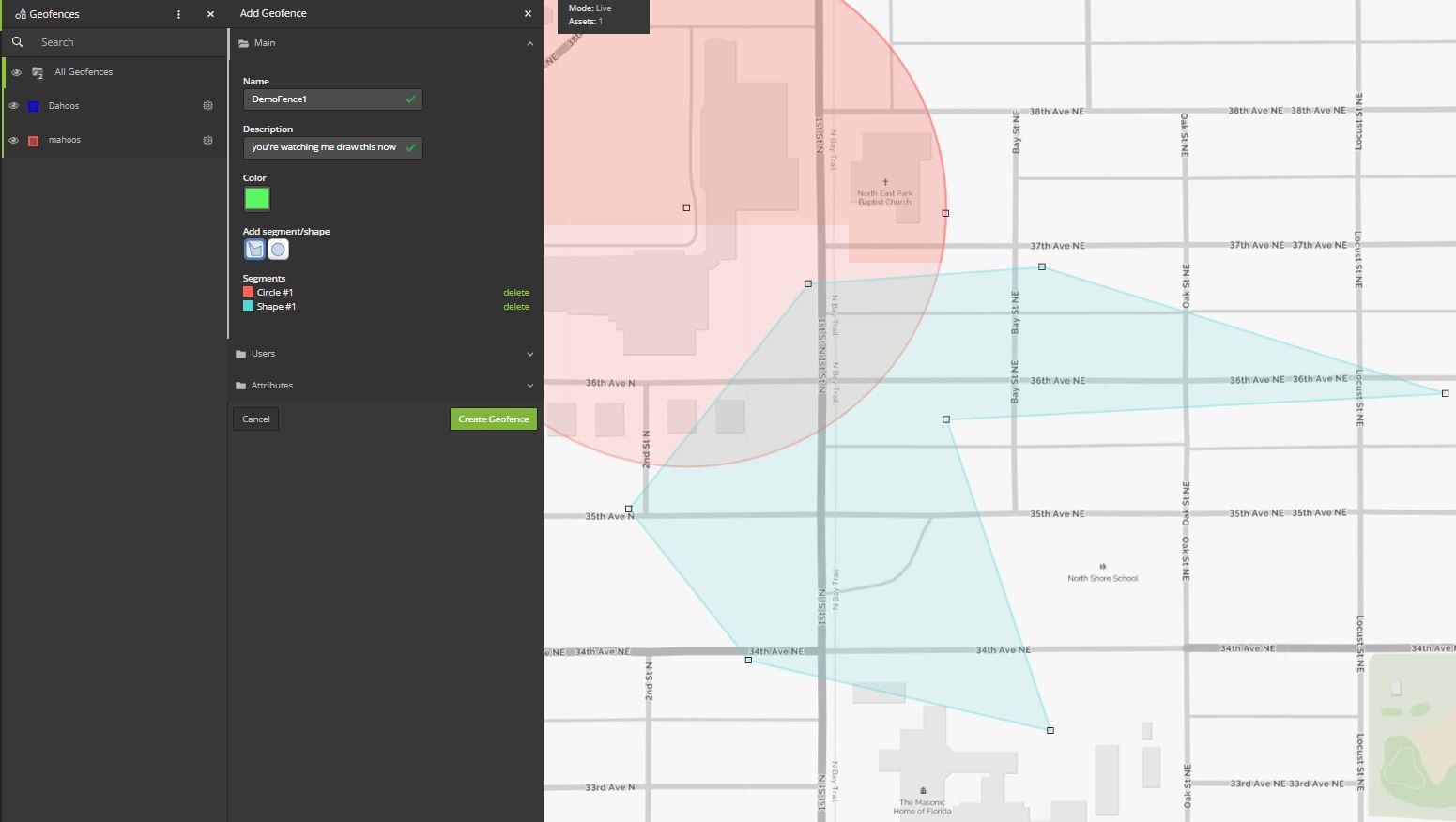The image size is (1456, 822).
Task: Click the Create Geofence button
Action: 493,419
